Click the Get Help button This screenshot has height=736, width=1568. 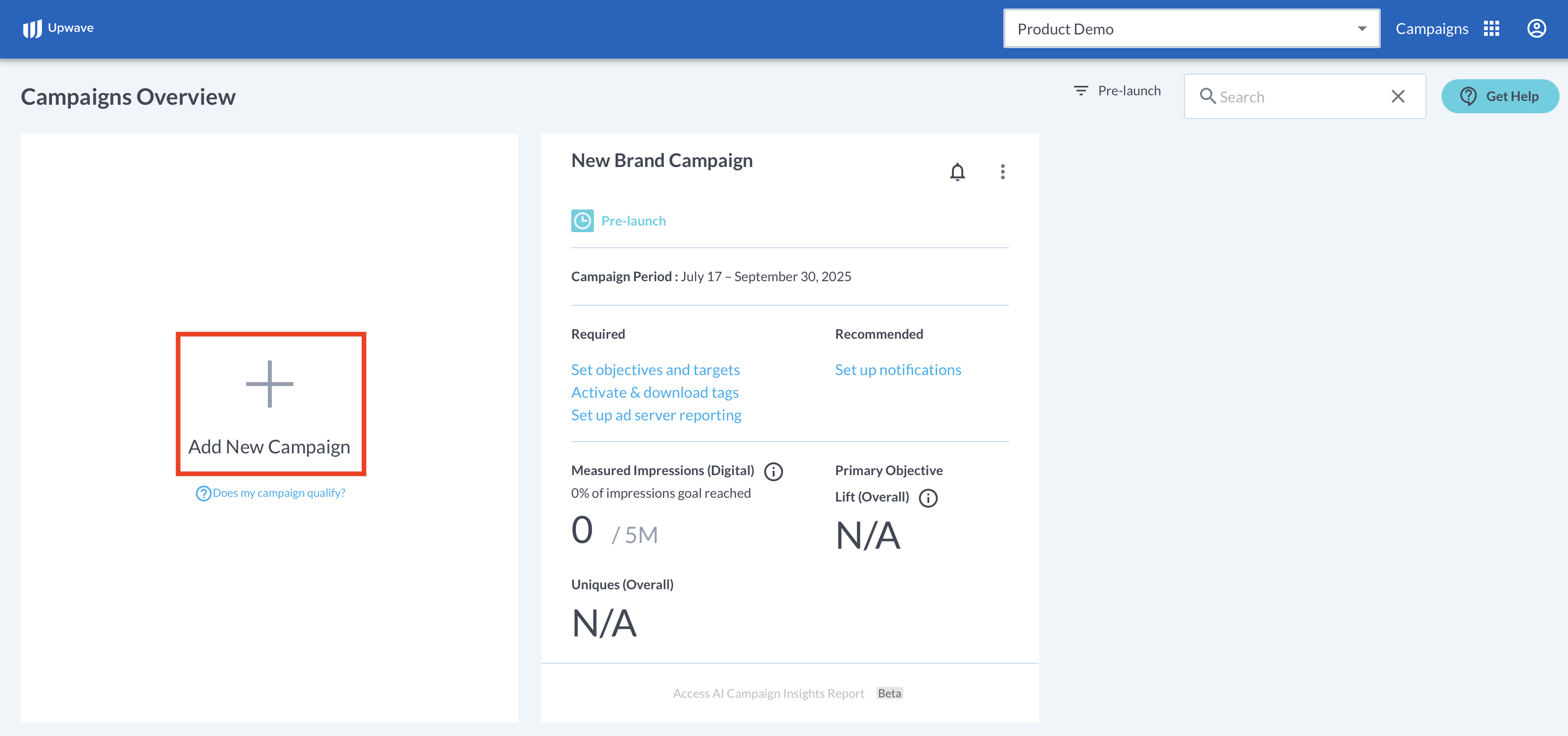pyautogui.click(x=1500, y=96)
